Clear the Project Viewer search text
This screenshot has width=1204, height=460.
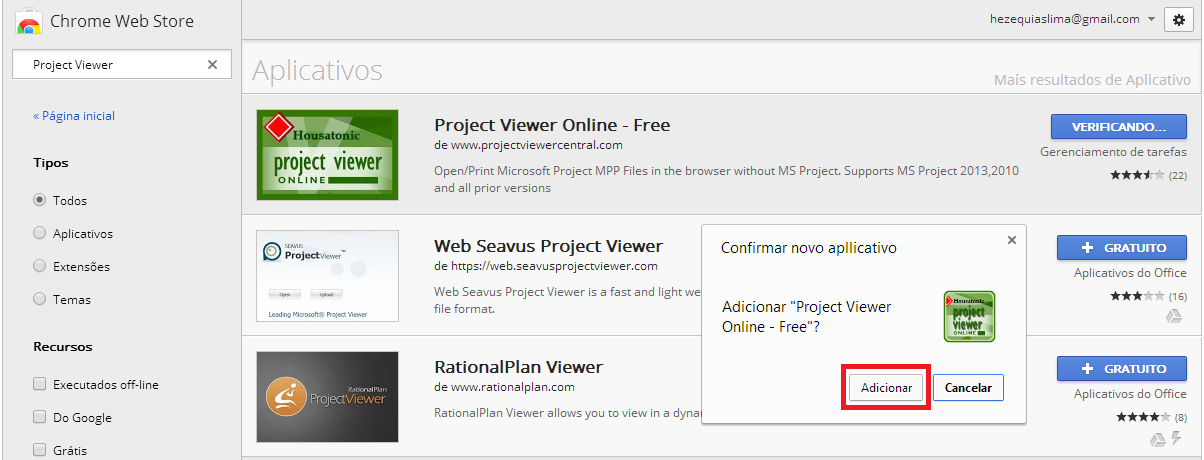click(x=212, y=64)
